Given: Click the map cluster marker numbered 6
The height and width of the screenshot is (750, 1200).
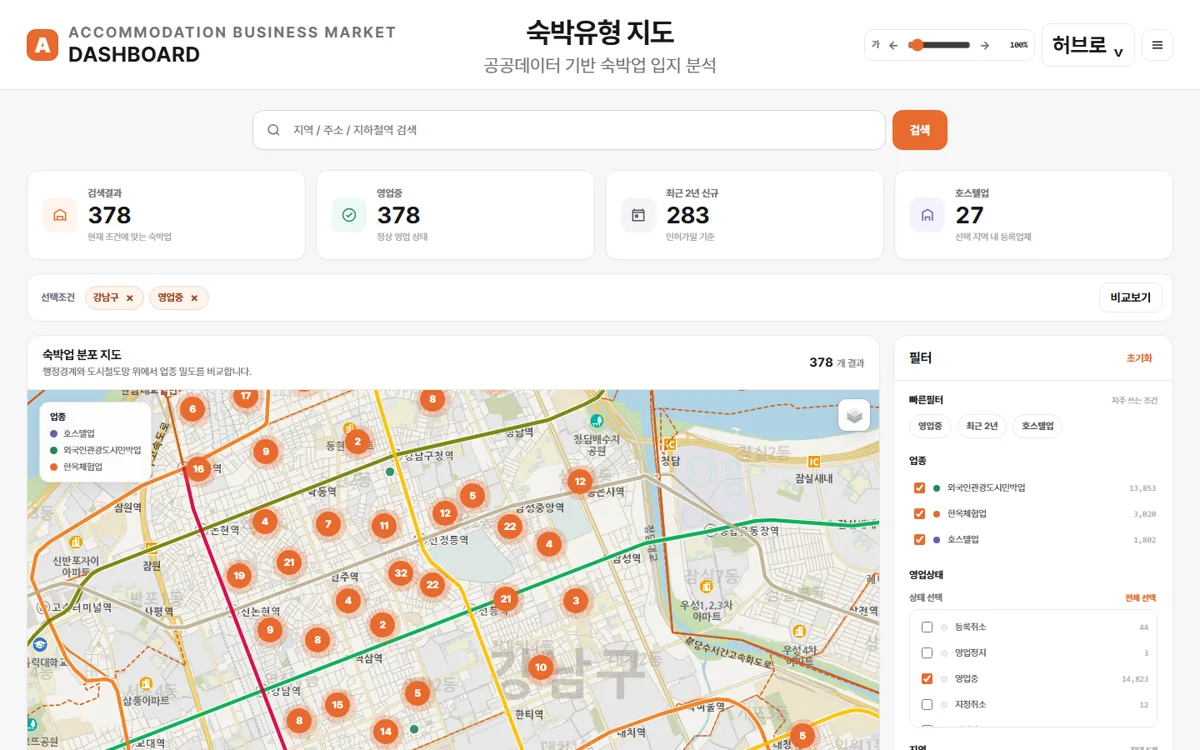Looking at the screenshot, I should click(x=192, y=409).
